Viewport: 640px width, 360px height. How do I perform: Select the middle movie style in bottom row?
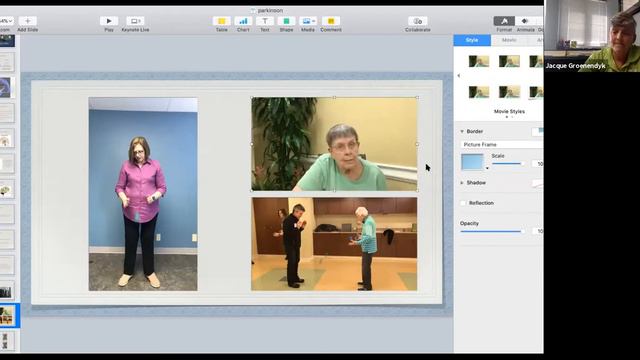point(509,92)
